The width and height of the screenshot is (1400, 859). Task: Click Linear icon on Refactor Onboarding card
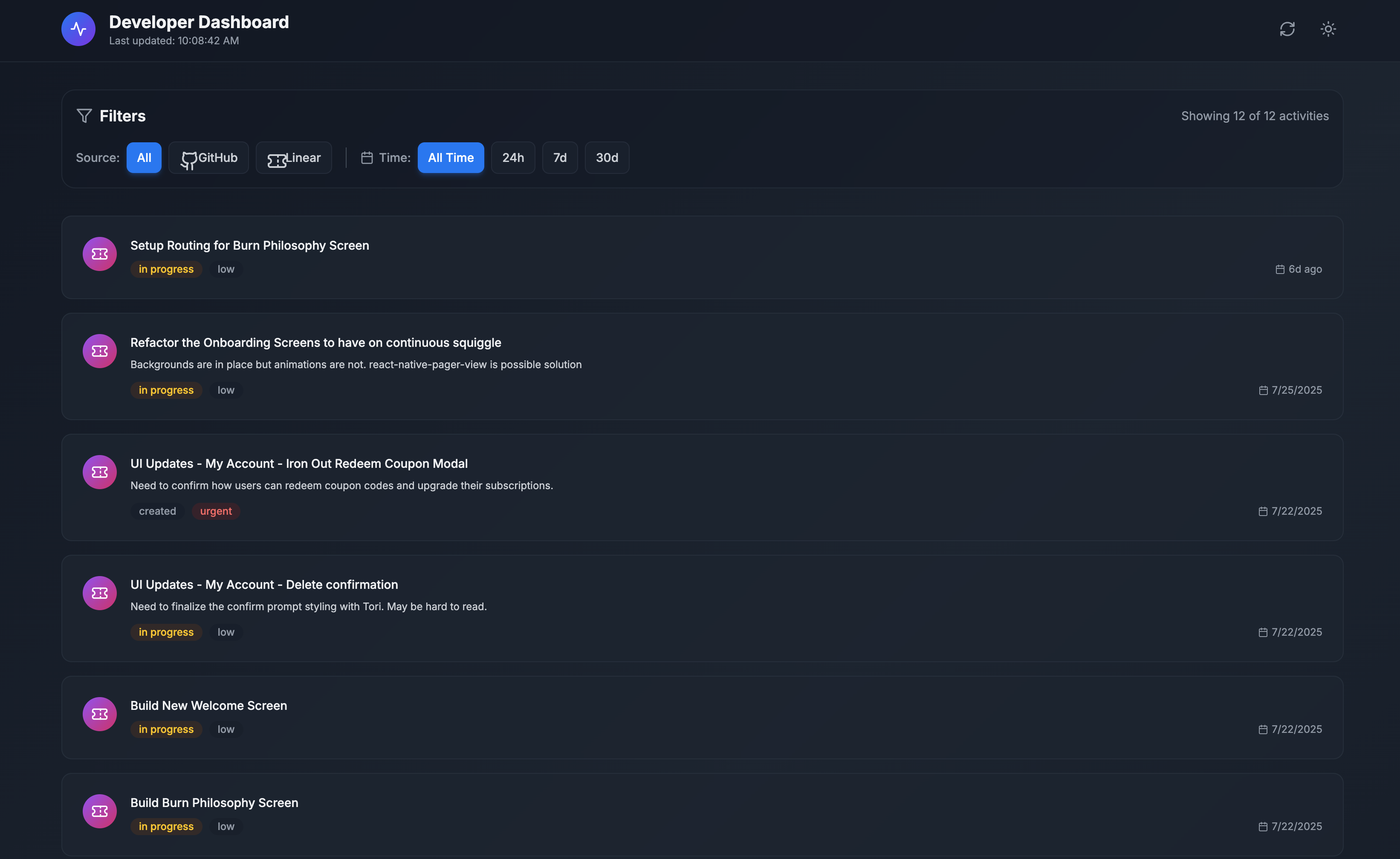tap(99, 351)
